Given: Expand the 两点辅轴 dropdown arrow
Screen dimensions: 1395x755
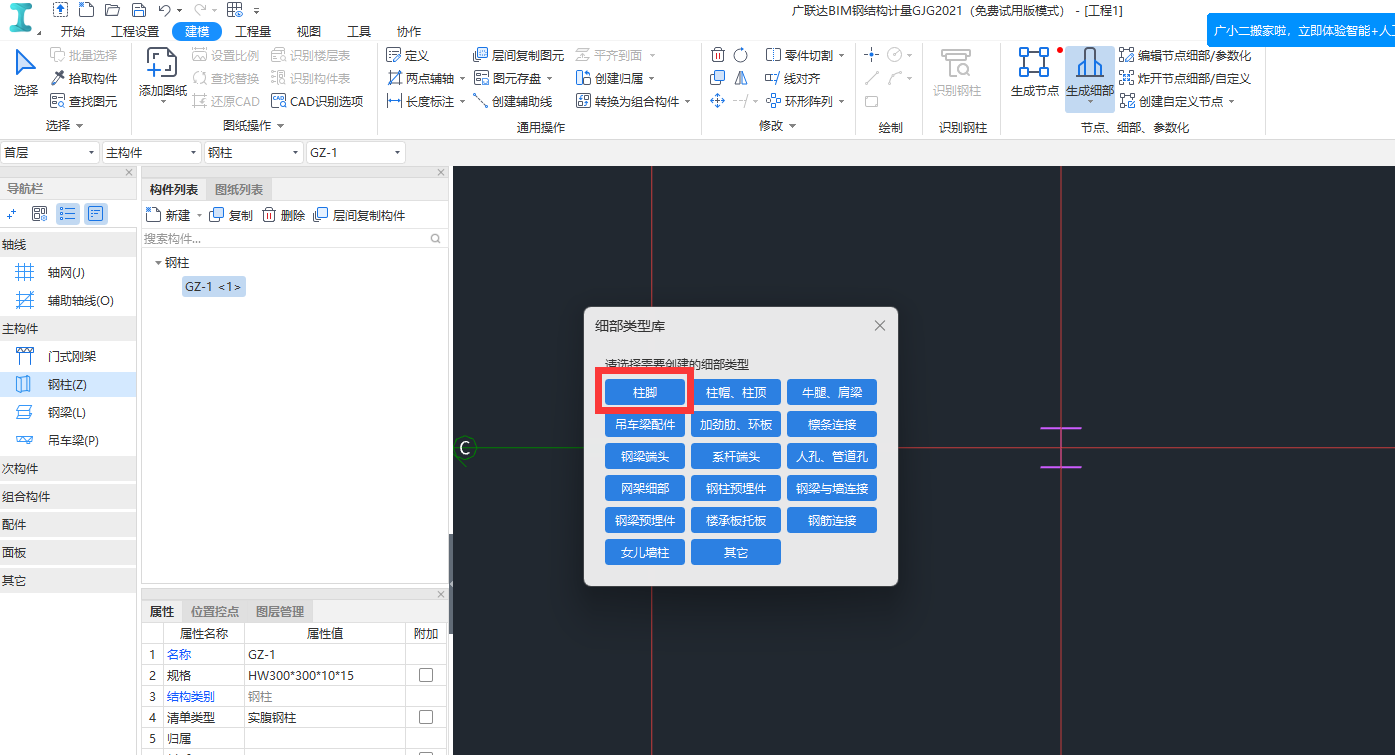Looking at the screenshot, I should click(x=463, y=78).
